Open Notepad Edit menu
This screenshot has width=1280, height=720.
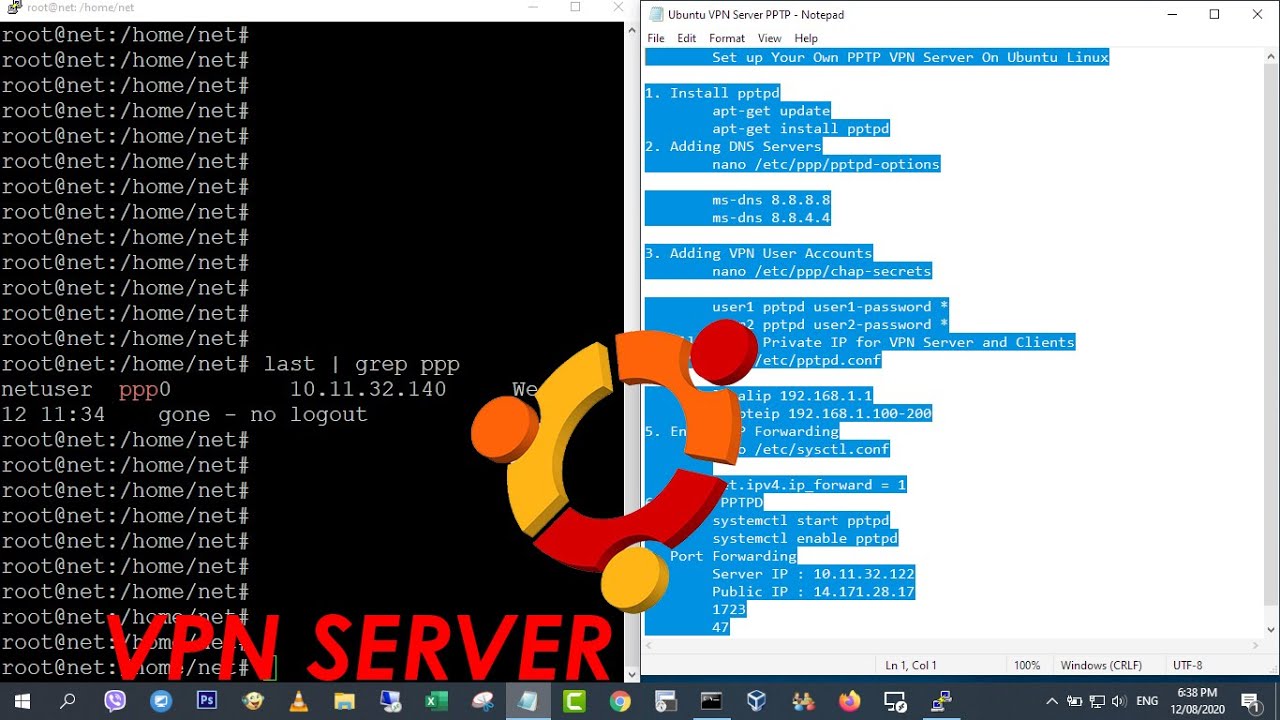(686, 38)
